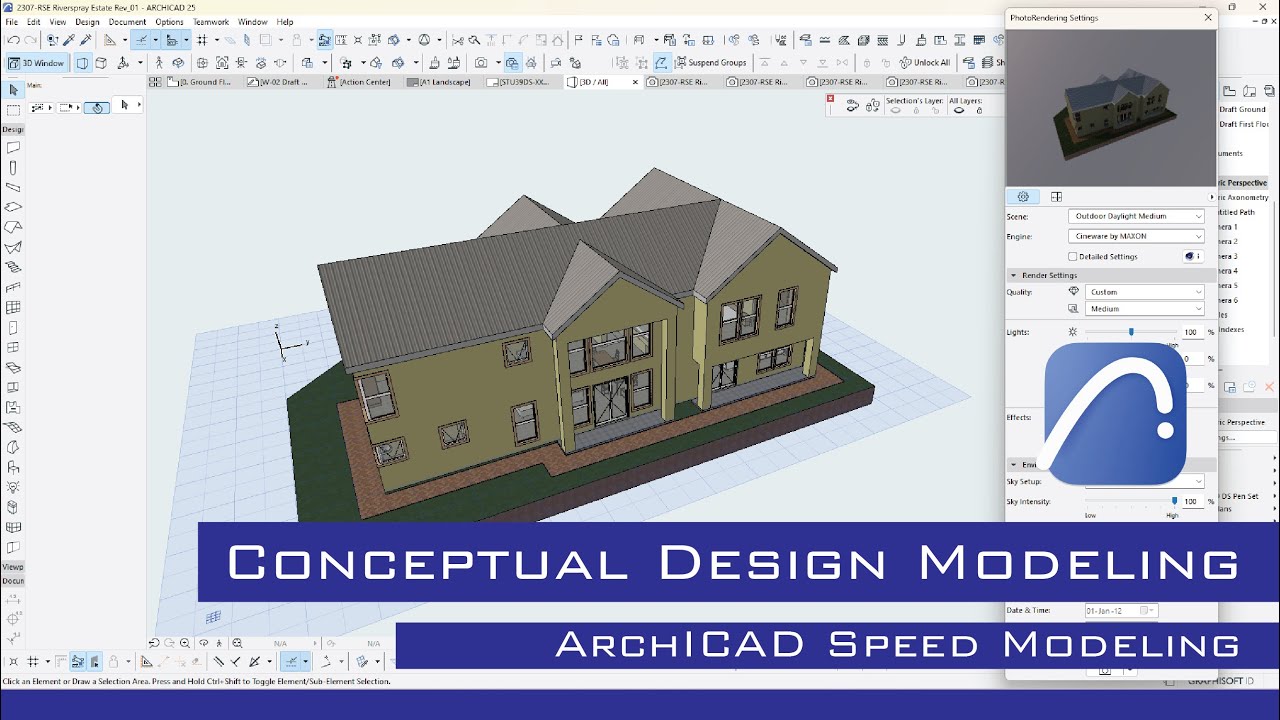Open the Action Center tab
Viewport: 1280px width, 720px height.
click(x=362, y=82)
